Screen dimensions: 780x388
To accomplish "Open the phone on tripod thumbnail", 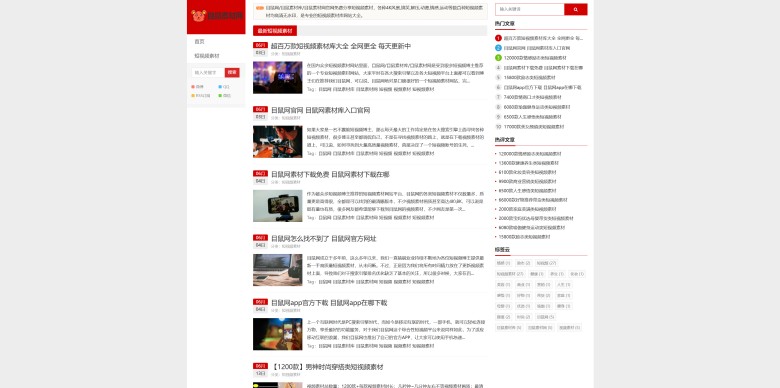I will [278, 205].
